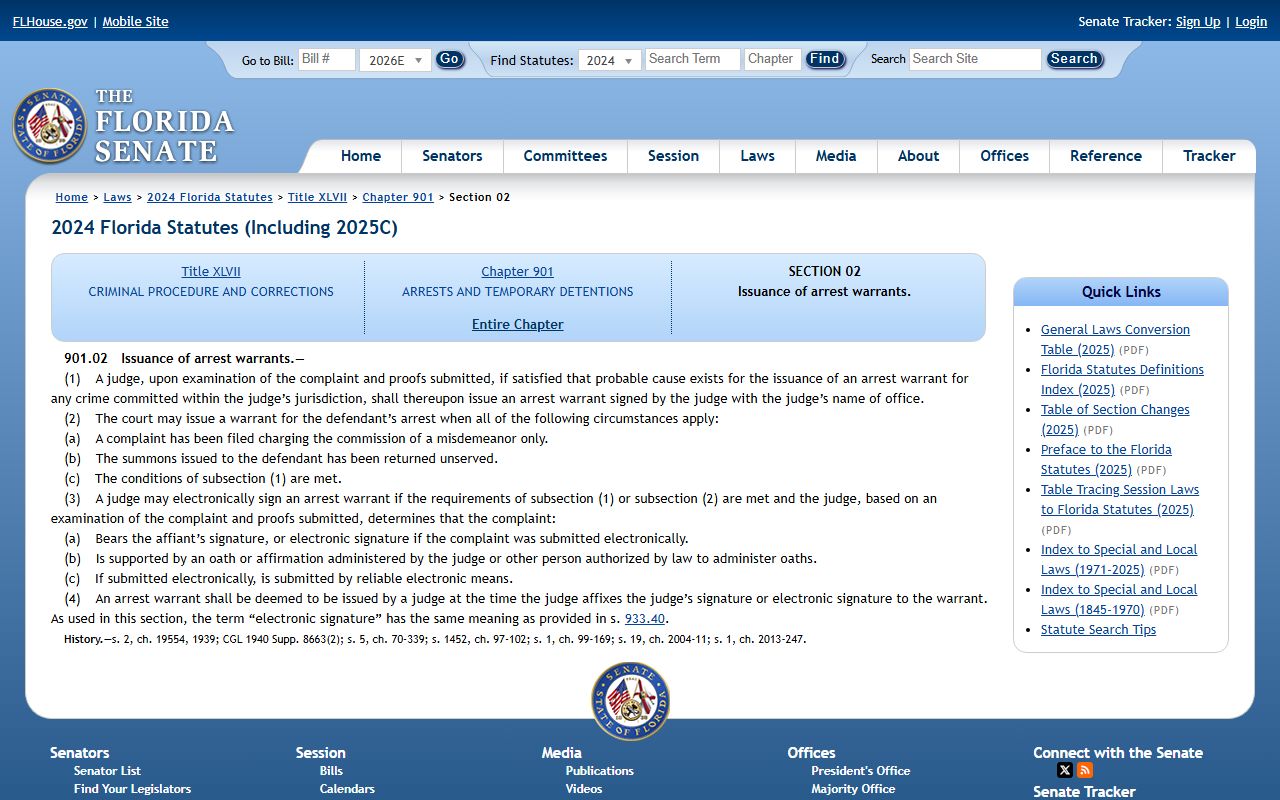Click the Senate Tracker Sign Up link
The height and width of the screenshot is (800, 1280).
point(1198,21)
